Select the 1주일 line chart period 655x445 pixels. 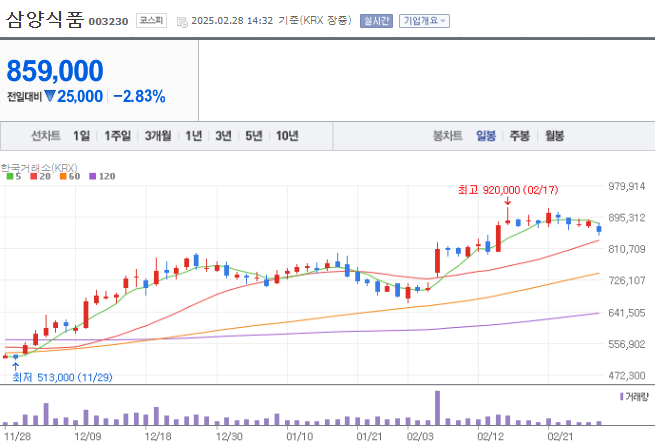(117, 136)
